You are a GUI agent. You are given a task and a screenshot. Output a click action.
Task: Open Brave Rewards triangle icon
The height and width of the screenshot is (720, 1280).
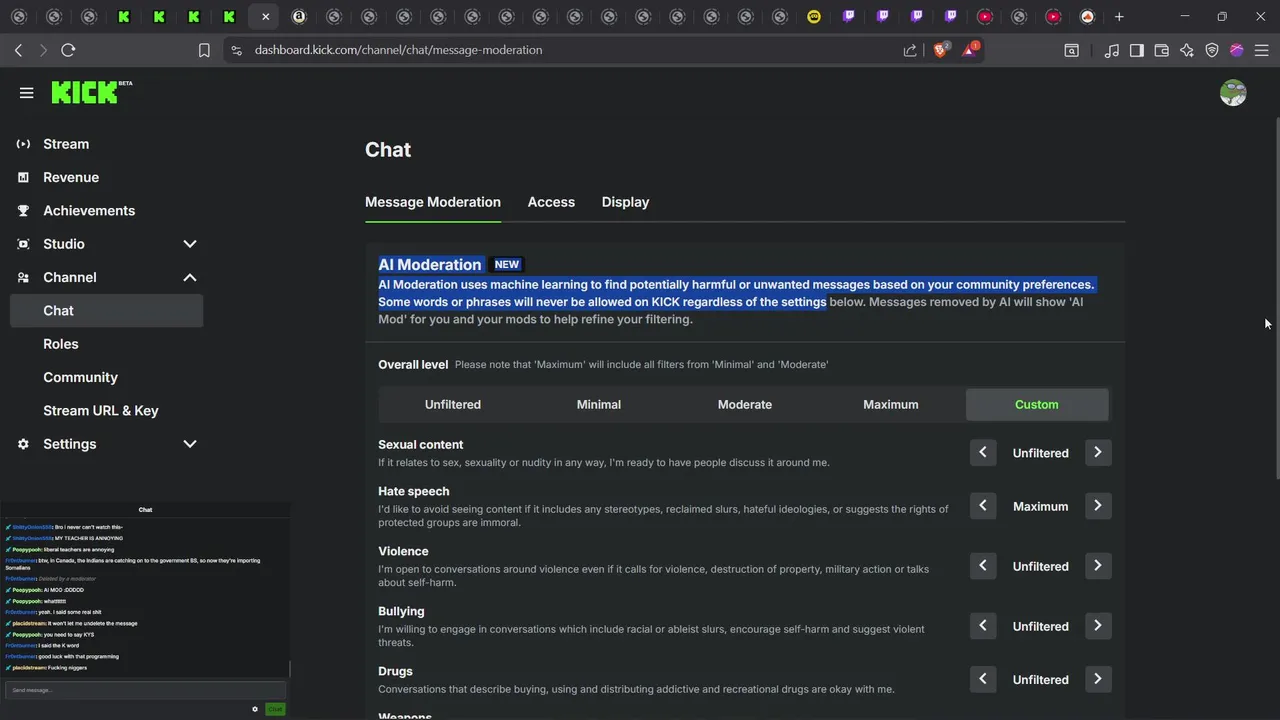click(970, 49)
